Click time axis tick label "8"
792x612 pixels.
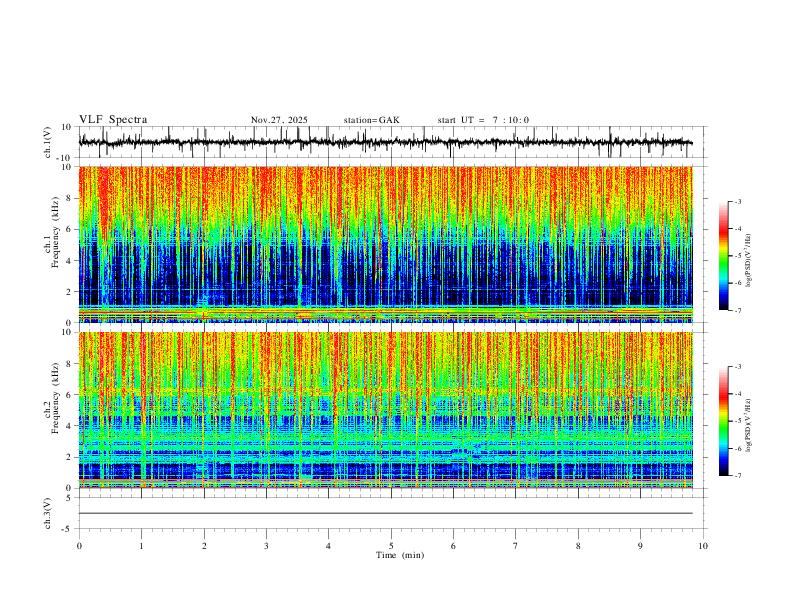pos(578,546)
